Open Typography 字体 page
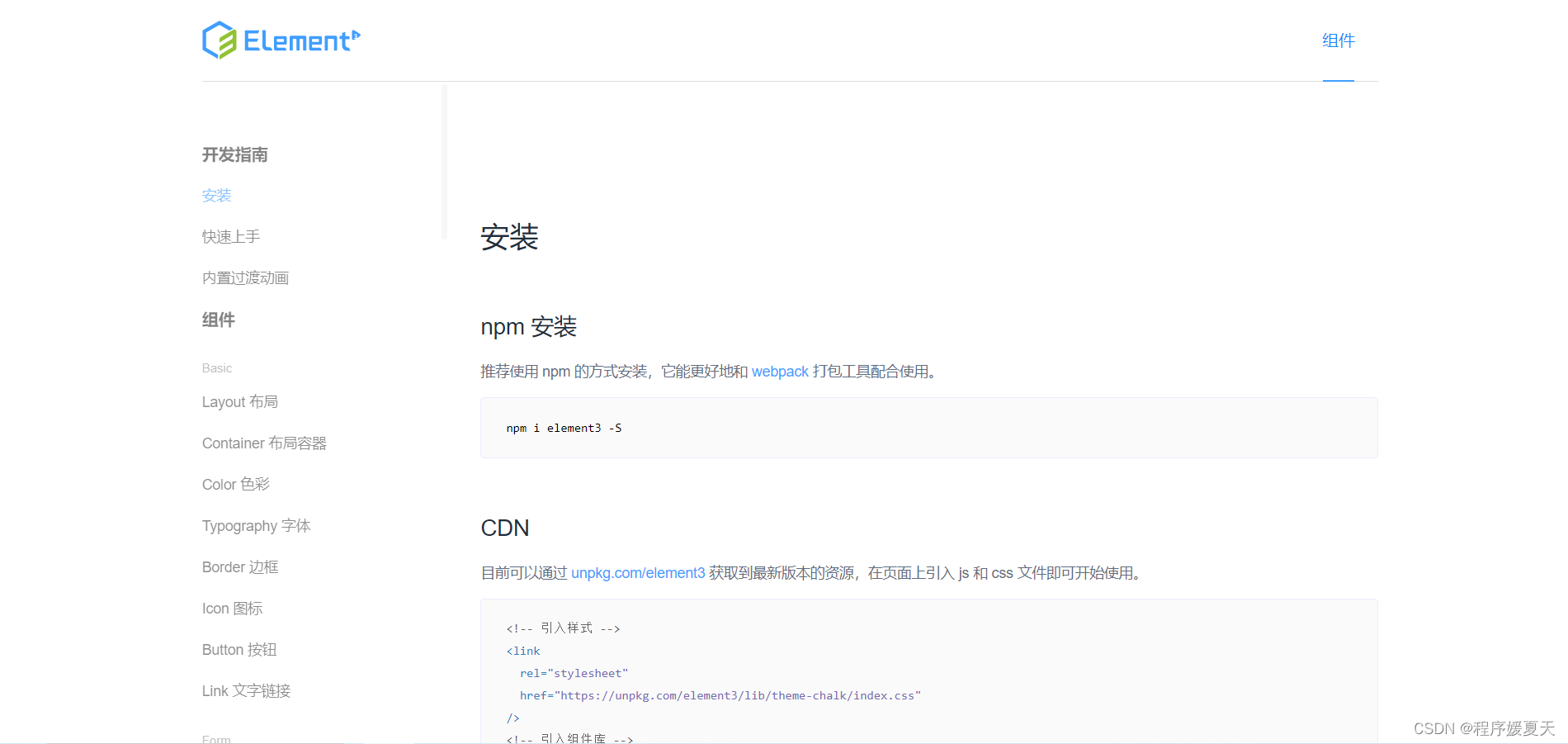Screen dimensions: 1568x744 (x=257, y=526)
